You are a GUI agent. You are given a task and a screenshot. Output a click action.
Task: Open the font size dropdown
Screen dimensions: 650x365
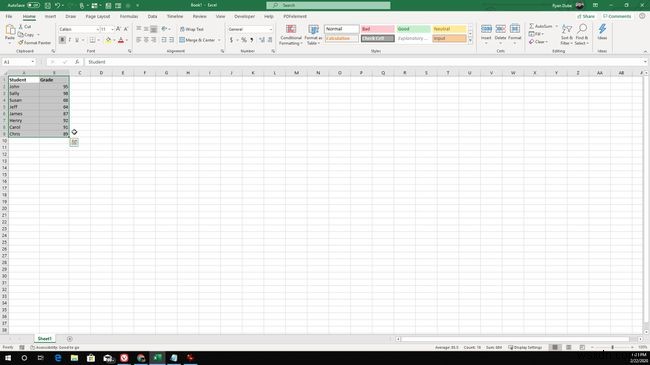(x=112, y=29)
